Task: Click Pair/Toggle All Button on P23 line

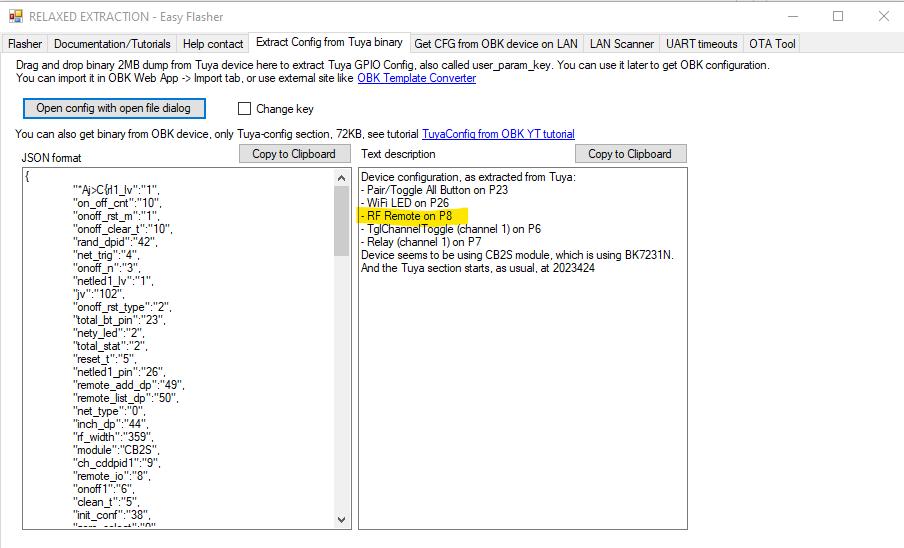Action: (x=435, y=190)
